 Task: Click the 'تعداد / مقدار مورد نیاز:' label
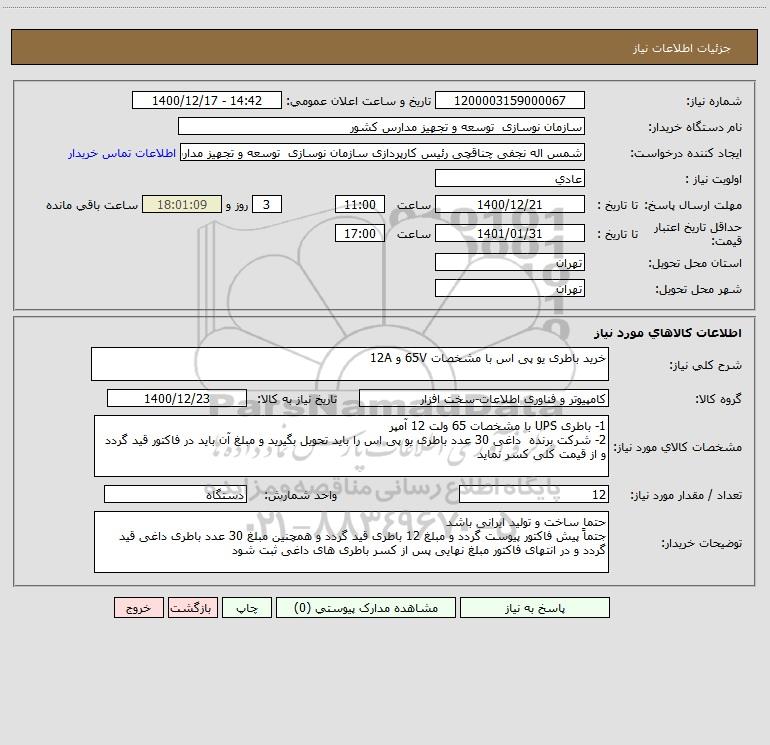point(686,495)
